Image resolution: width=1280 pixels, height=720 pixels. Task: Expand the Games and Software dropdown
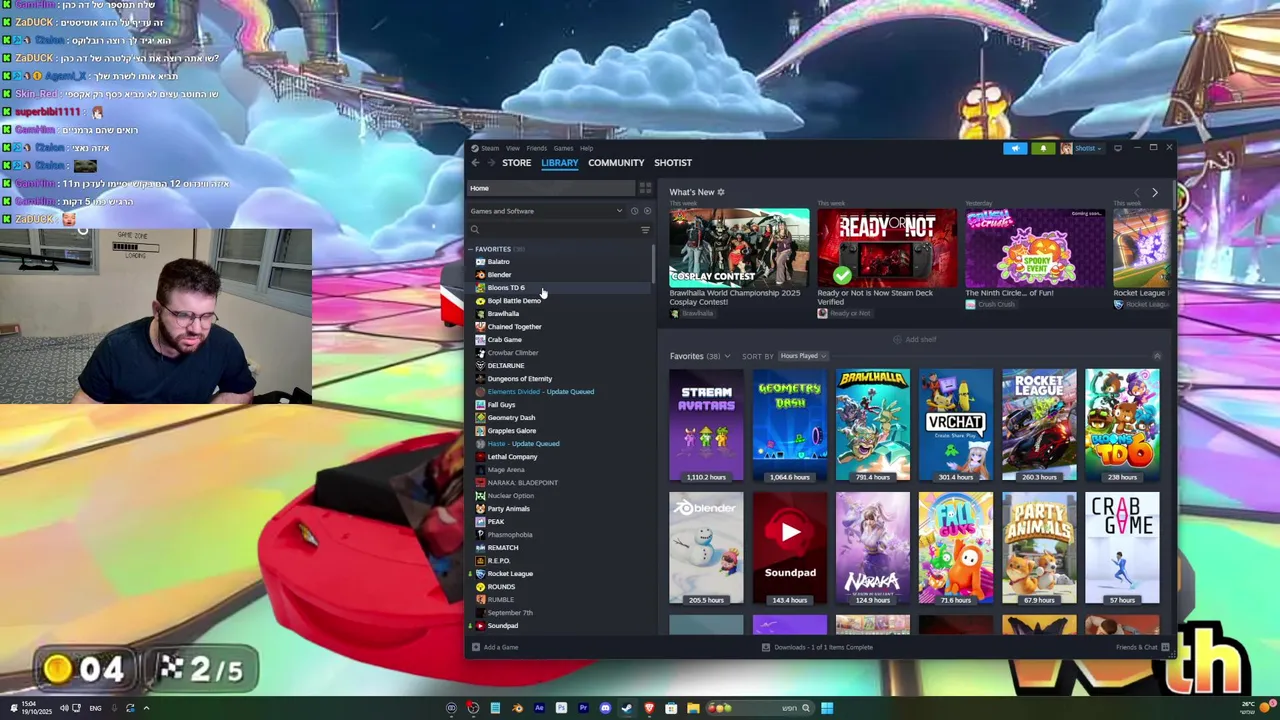point(546,211)
